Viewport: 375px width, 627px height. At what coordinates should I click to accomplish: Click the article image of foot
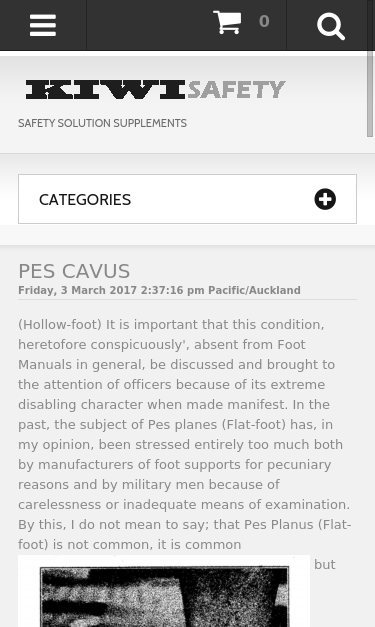(x=164, y=591)
